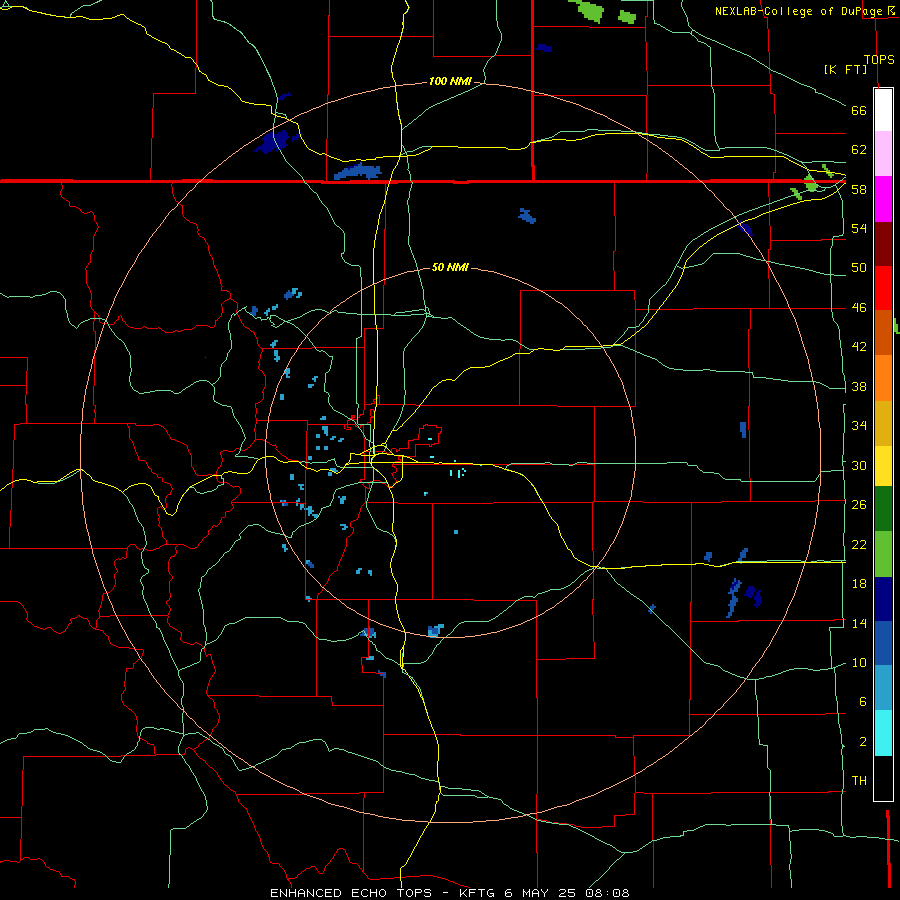
Task: Click the white swatch atop the tops scale
Action: pyautogui.click(x=883, y=110)
